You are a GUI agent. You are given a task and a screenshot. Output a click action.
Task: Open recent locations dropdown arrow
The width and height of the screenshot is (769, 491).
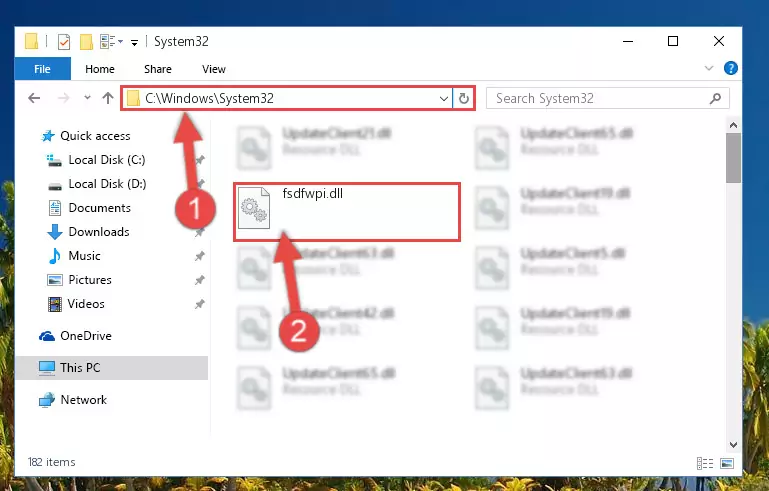(87, 98)
